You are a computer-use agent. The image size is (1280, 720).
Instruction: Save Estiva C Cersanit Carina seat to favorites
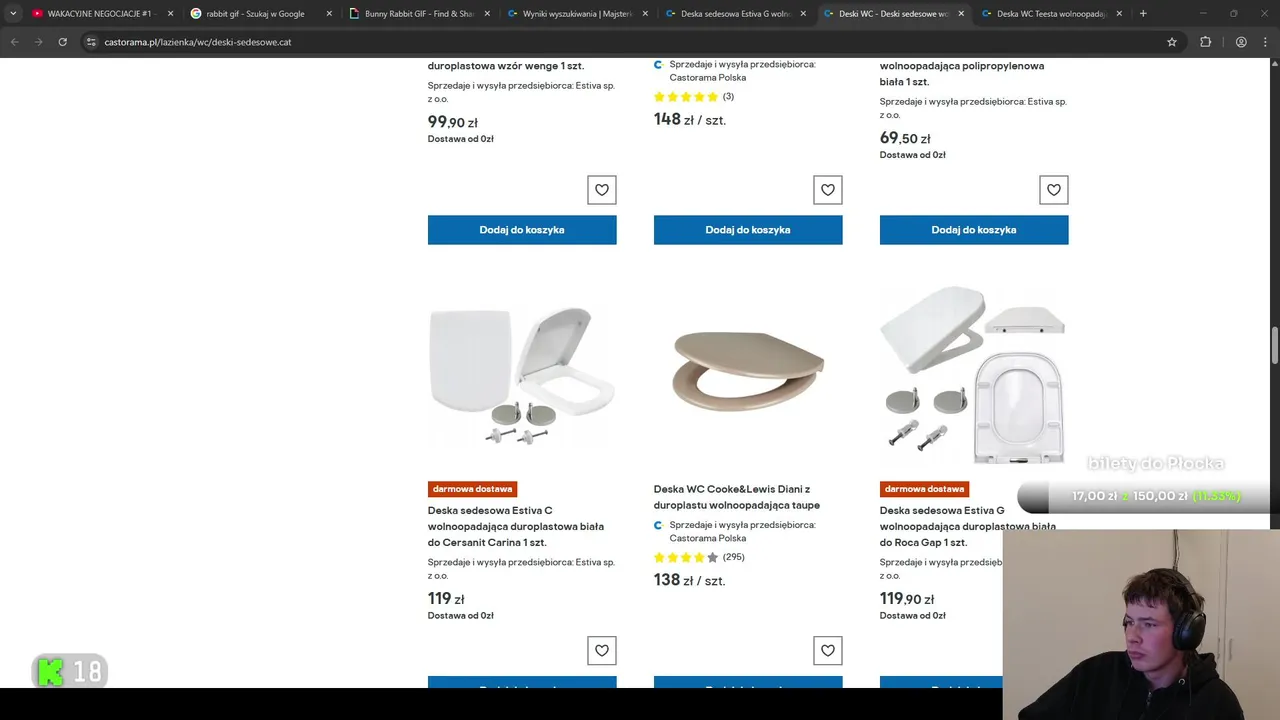601,650
